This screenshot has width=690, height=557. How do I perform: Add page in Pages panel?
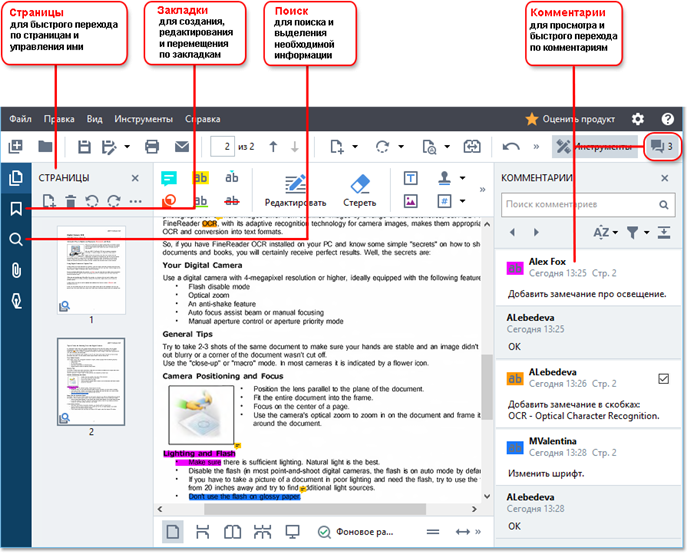click(49, 202)
